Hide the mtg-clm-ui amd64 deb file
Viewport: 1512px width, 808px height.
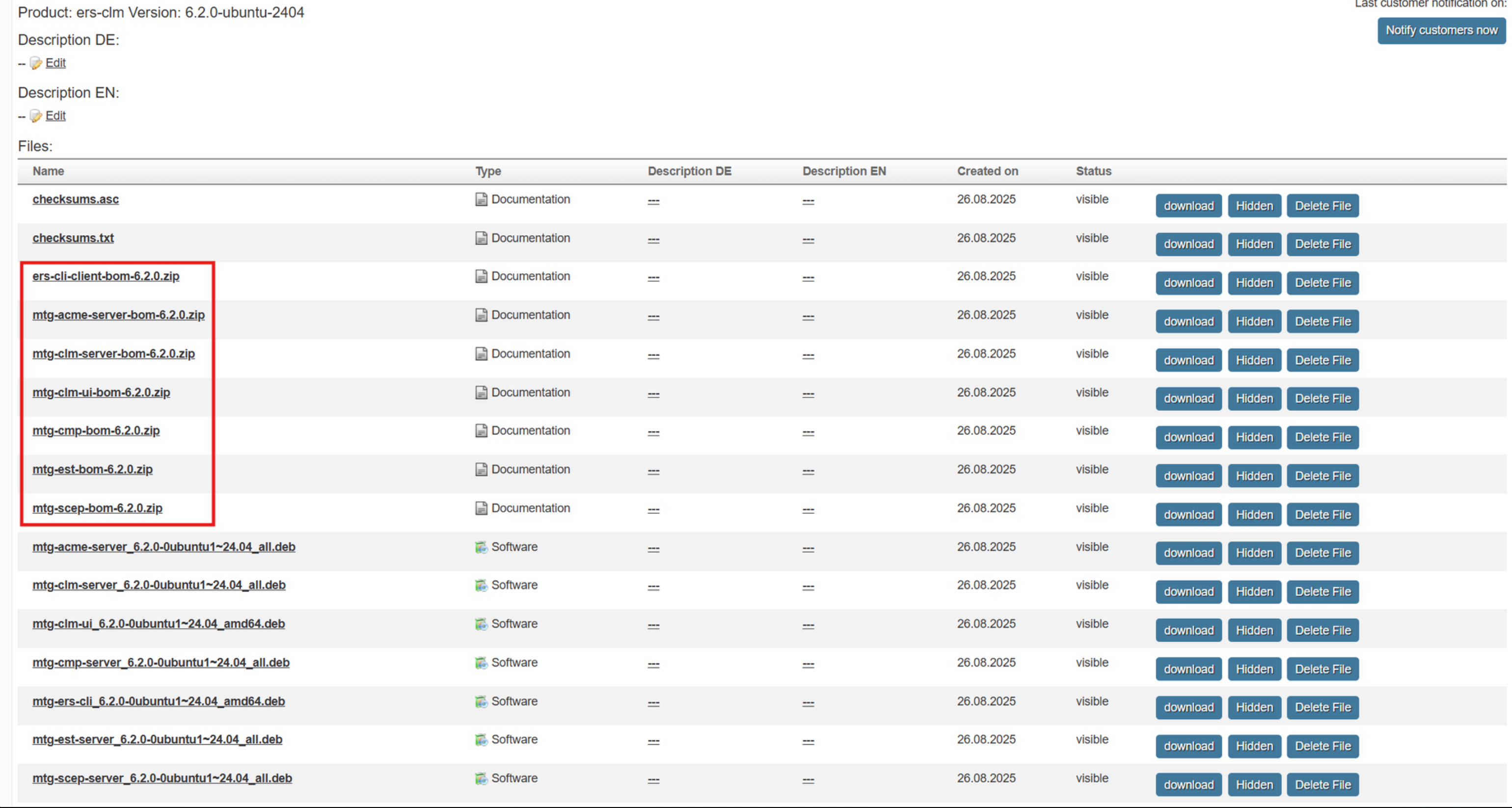tap(1254, 630)
